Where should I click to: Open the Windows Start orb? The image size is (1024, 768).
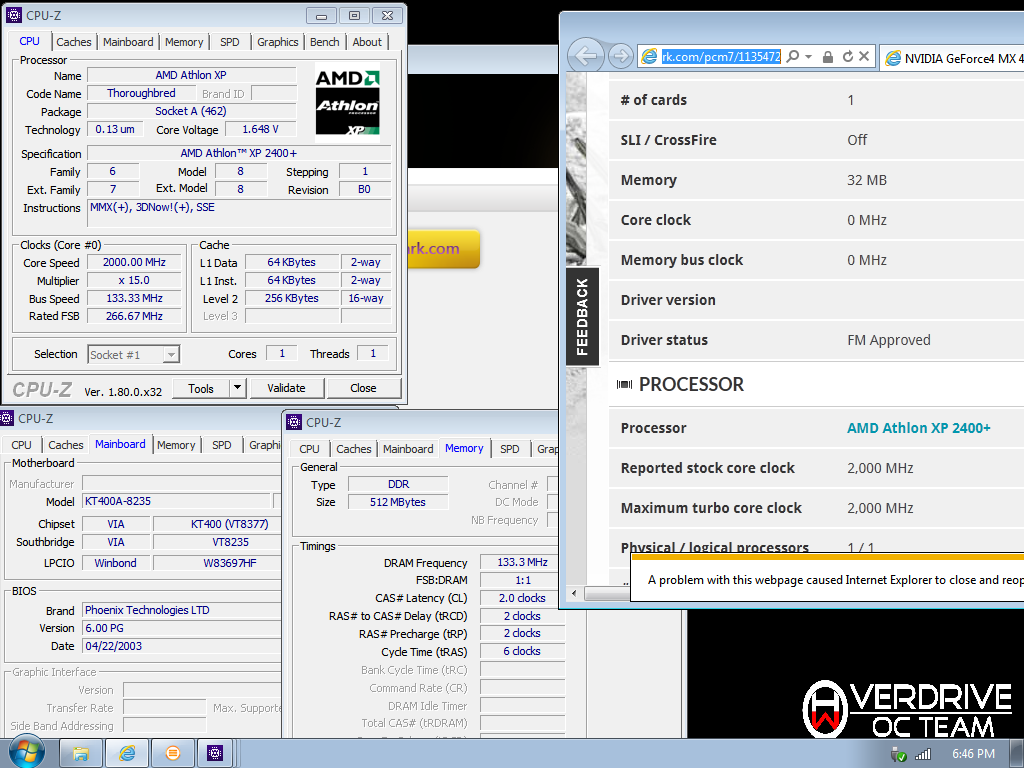pyautogui.click(x=27, y=751)
